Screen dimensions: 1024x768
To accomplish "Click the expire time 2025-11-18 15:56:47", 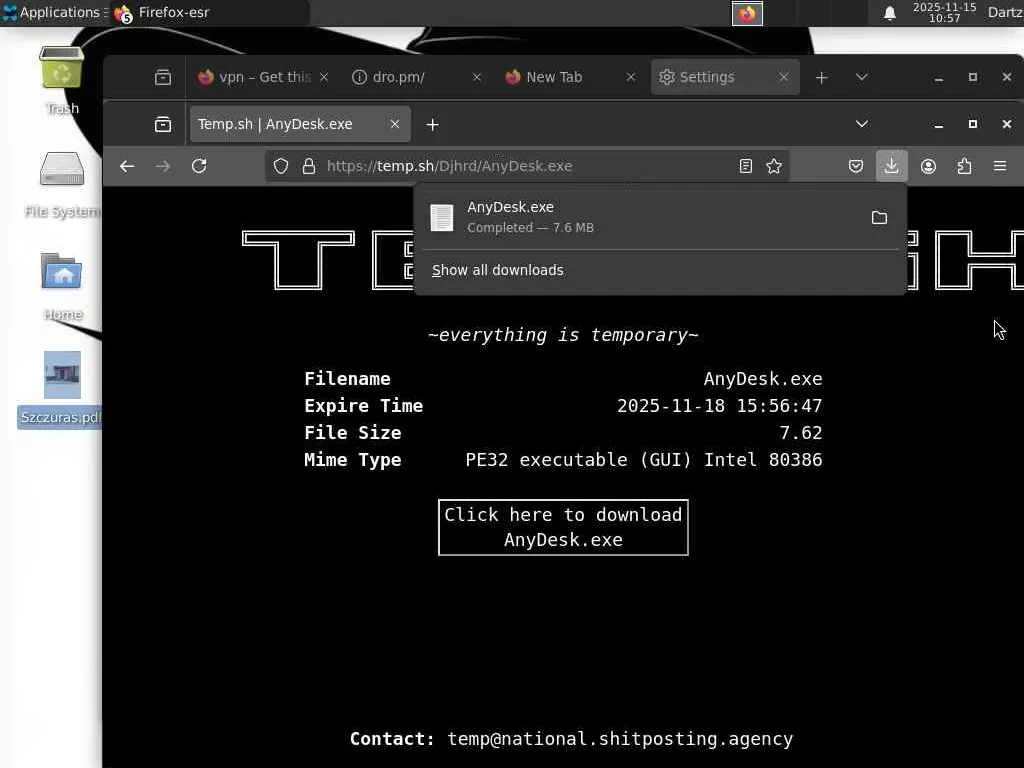I will tap(719, 406).
